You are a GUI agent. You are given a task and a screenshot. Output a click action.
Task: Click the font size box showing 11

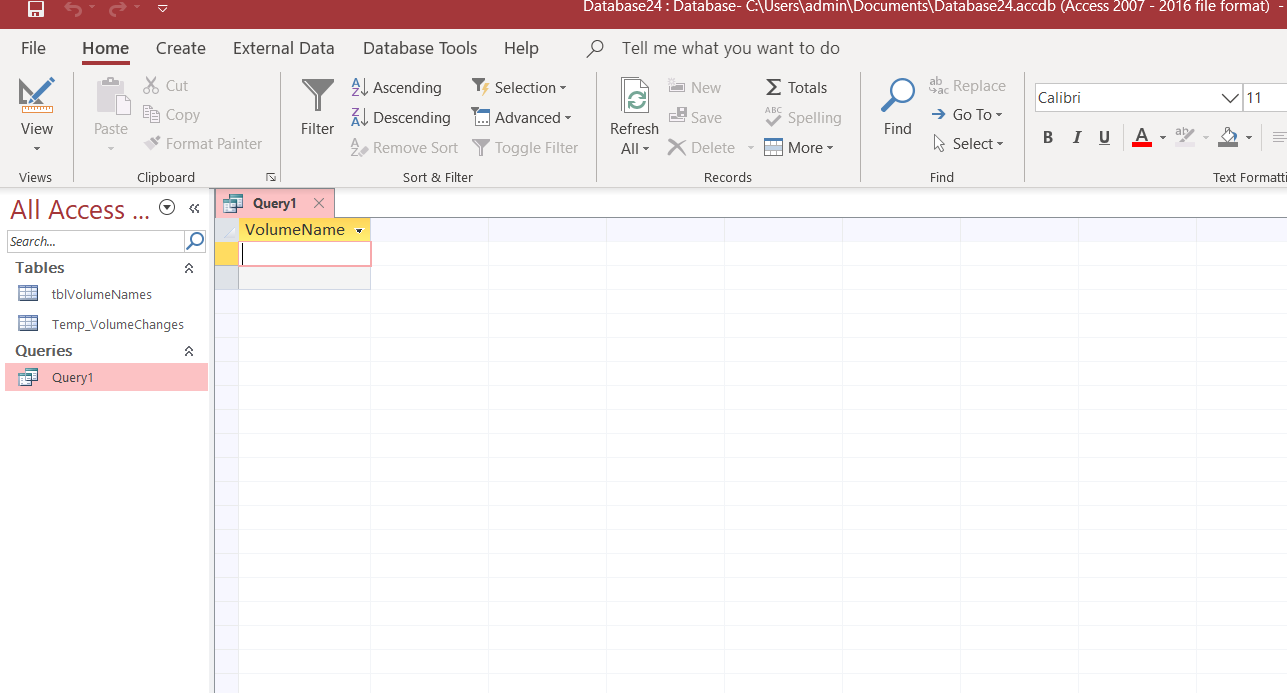coord(1264,98)
